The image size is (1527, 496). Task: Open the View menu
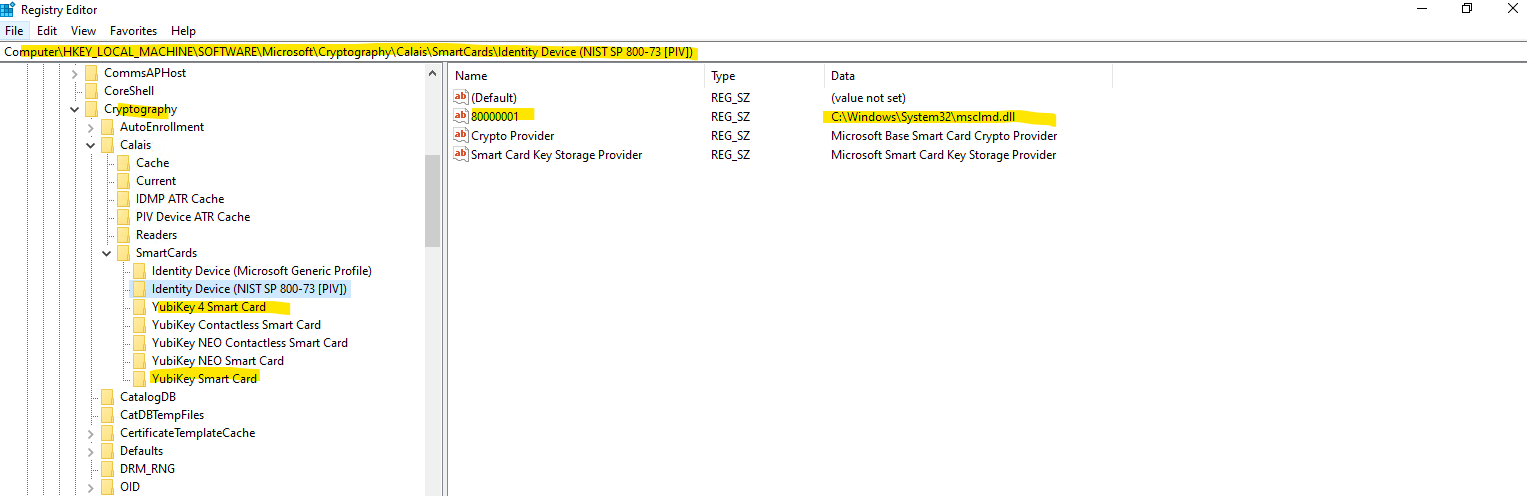click(x=84, y=31)
